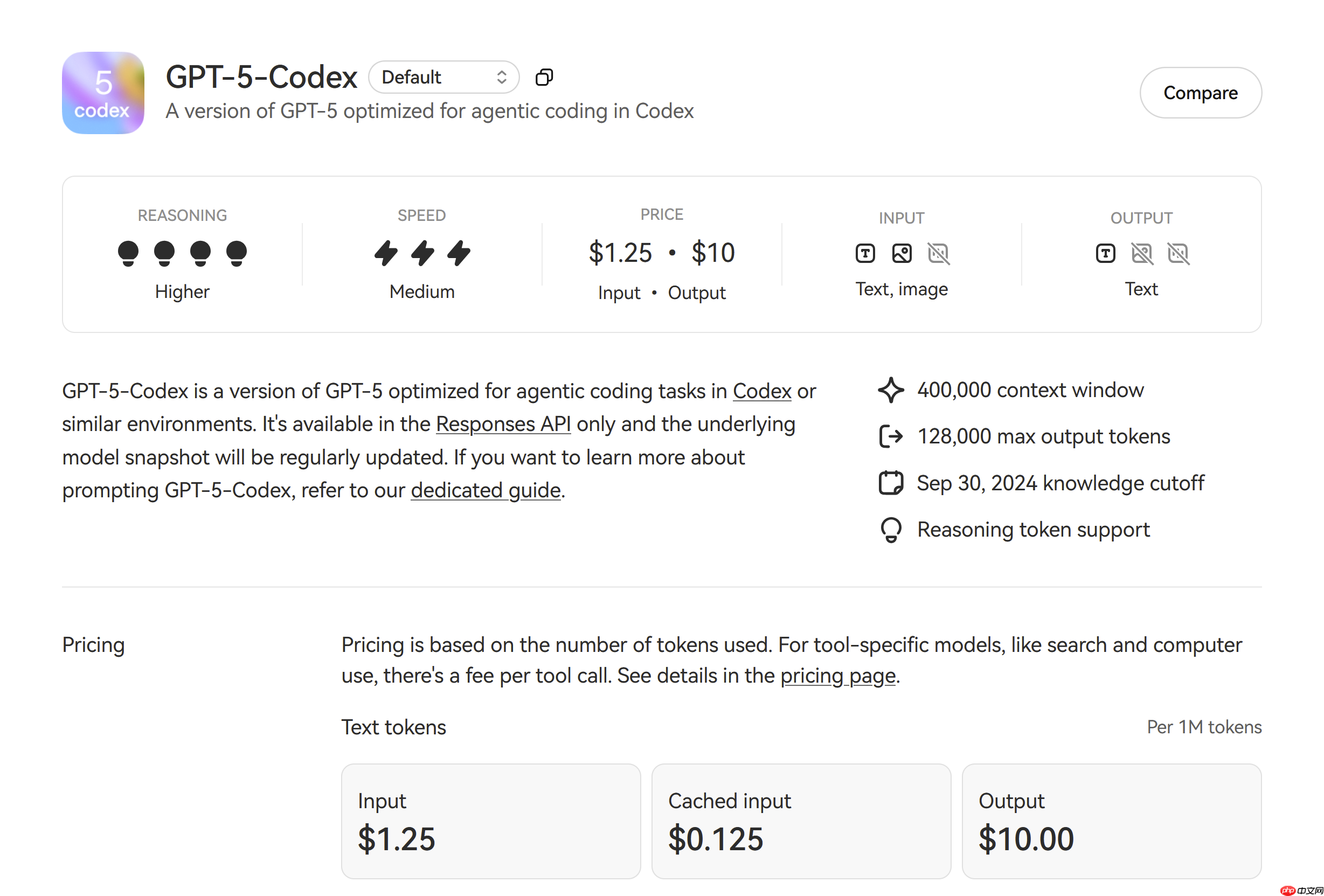Viewport: 1324px width, 896px height.
Task: Visit the pricing page link
Action: pyautogui.click(x=837, y=676)
